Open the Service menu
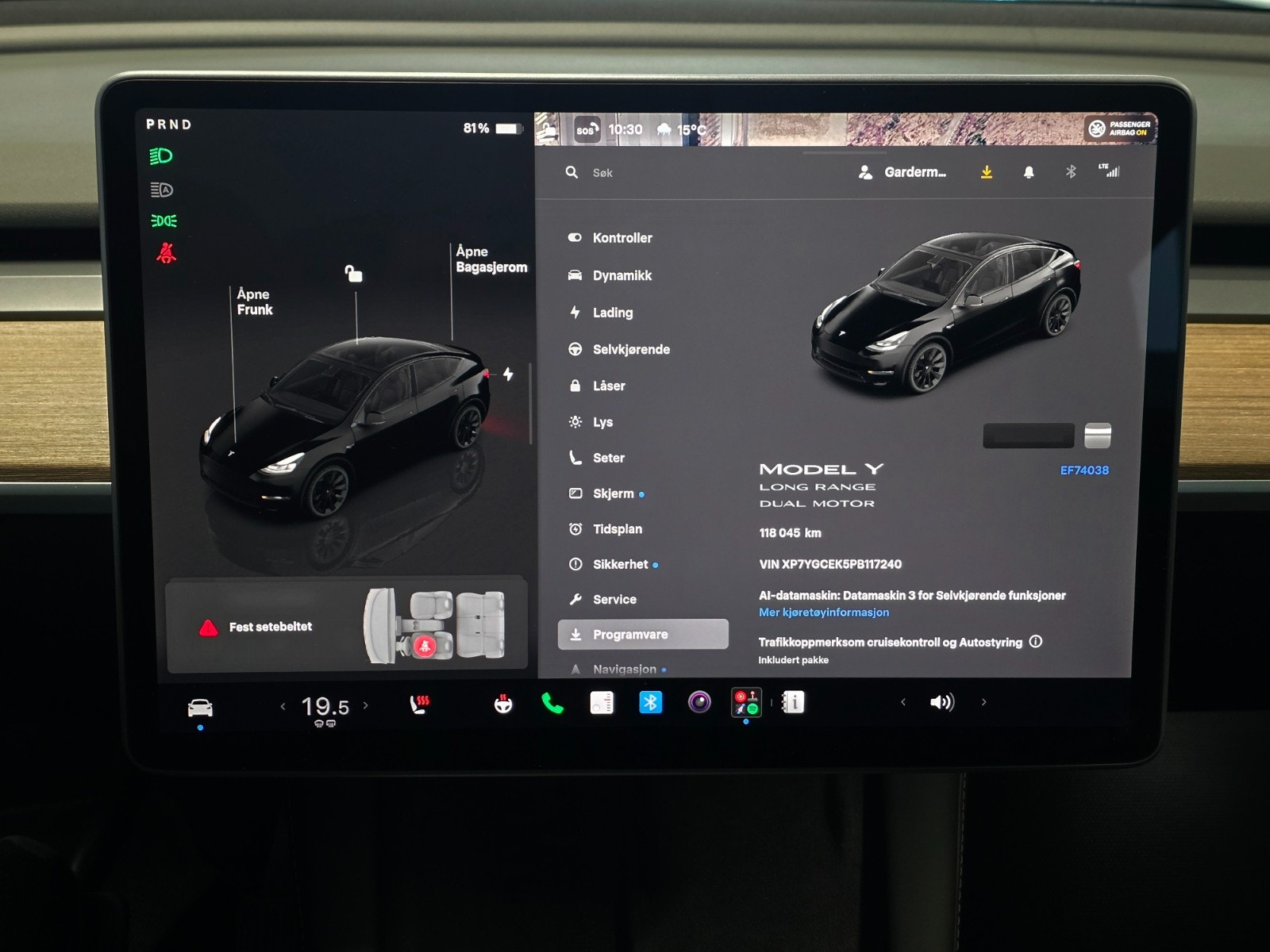The height and width of the screenshot is (952, 1270). [x=602, y=599]
